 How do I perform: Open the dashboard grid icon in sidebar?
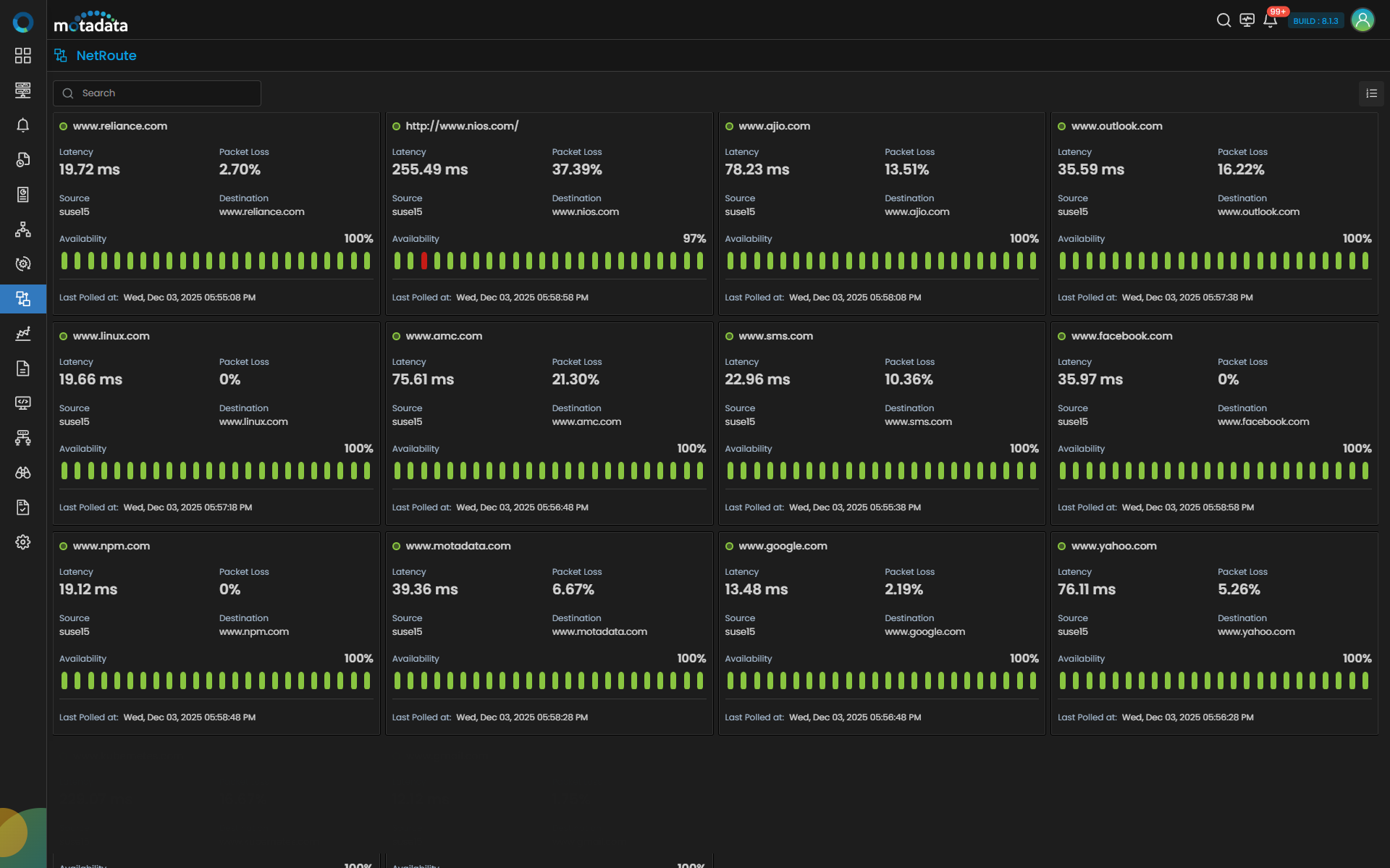(23, 56)
